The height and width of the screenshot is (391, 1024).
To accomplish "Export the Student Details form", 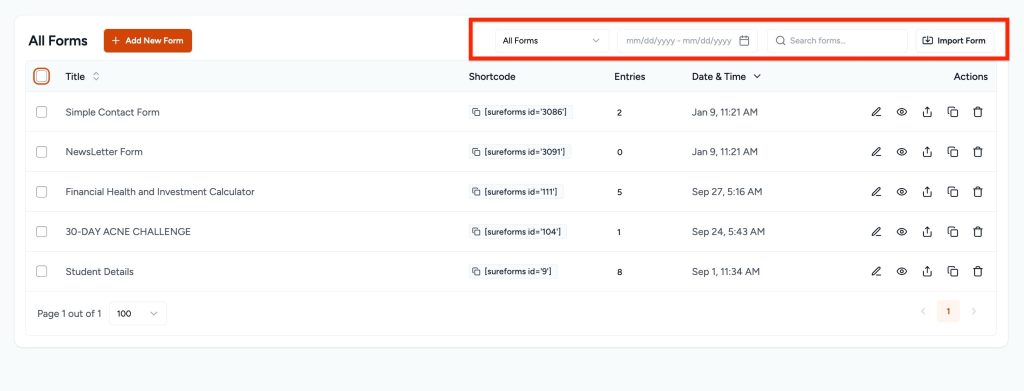I will [927, 272].
